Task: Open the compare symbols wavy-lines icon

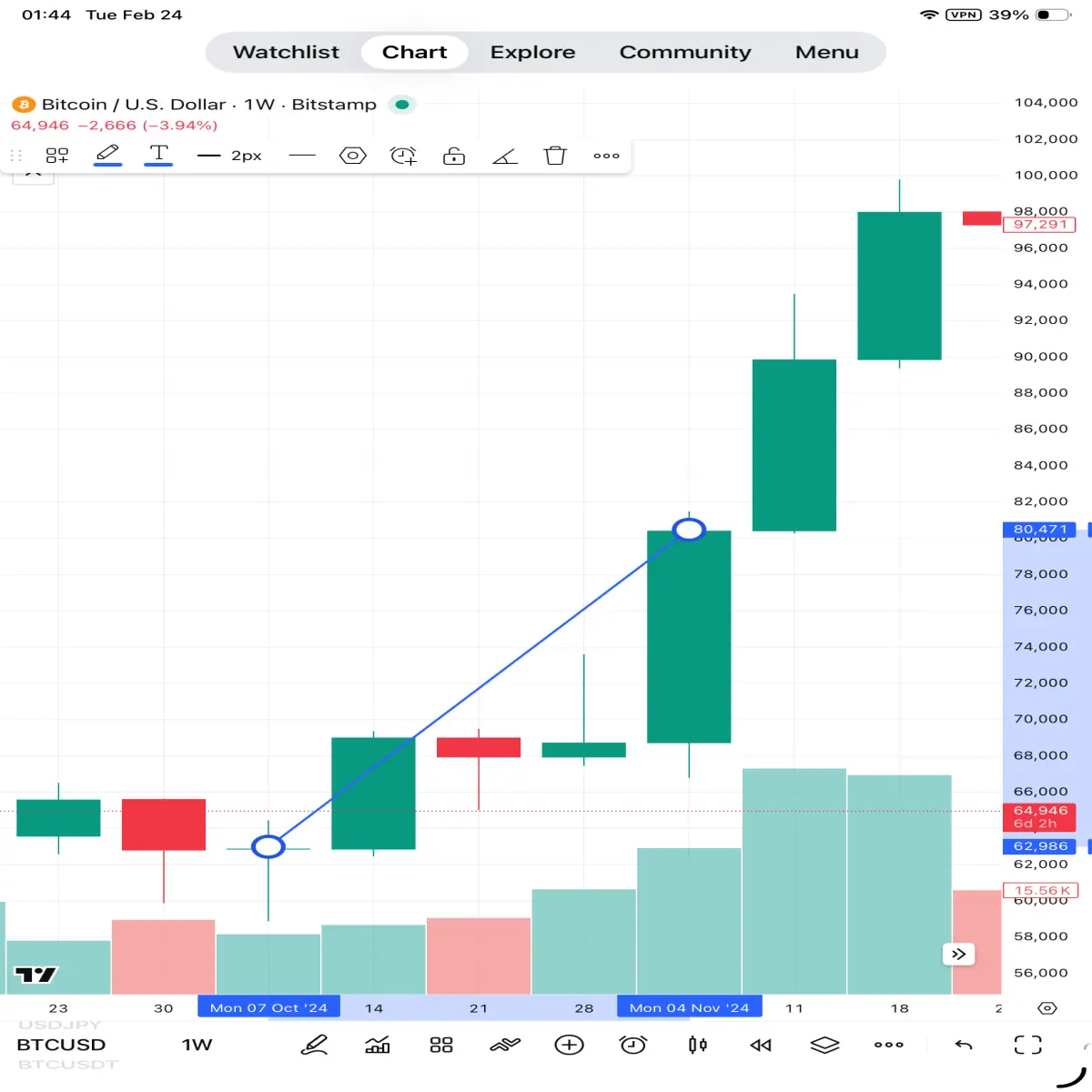Action: [x=505, y=1045]
